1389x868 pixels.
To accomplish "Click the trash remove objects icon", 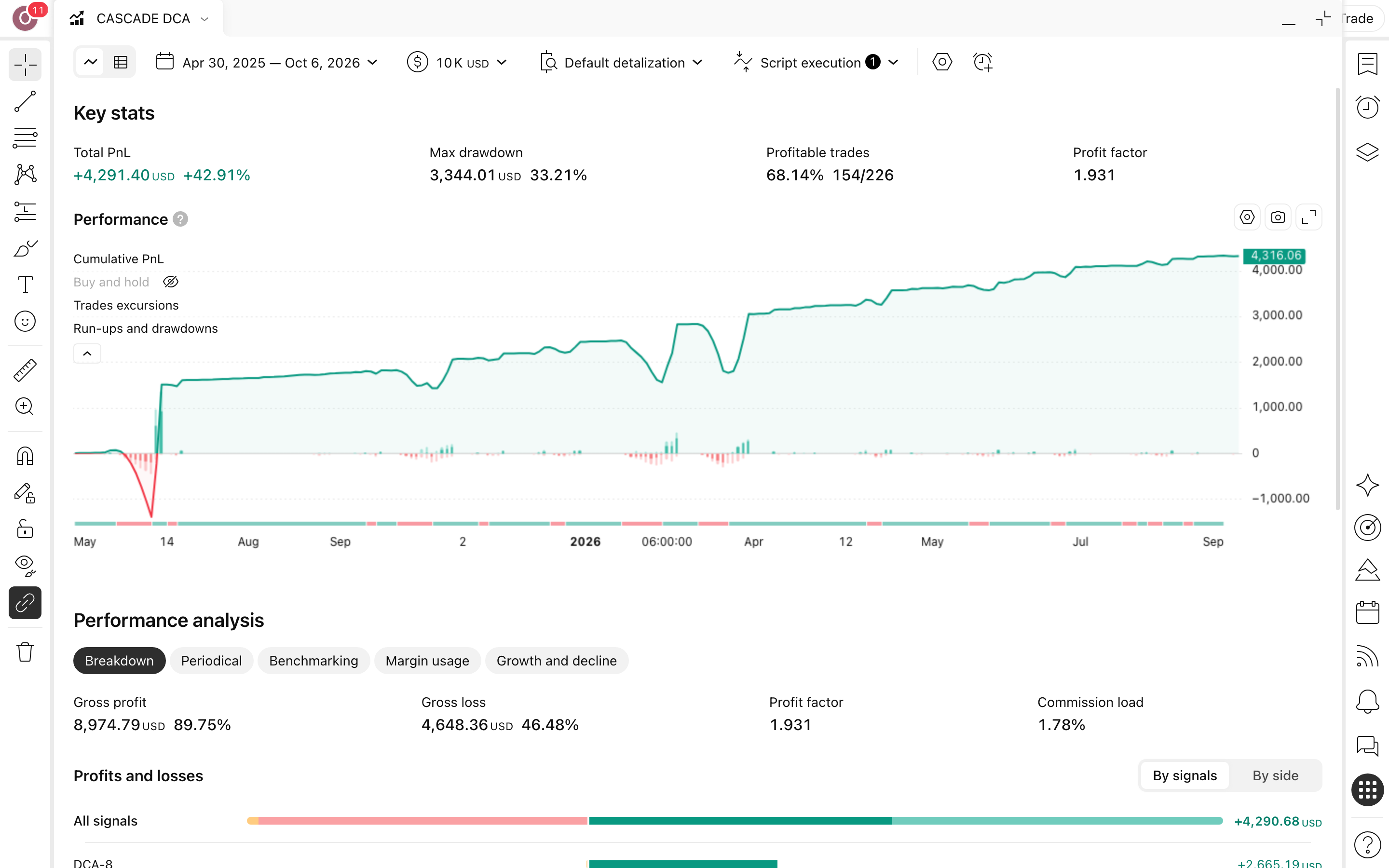I will pos(25,652).
